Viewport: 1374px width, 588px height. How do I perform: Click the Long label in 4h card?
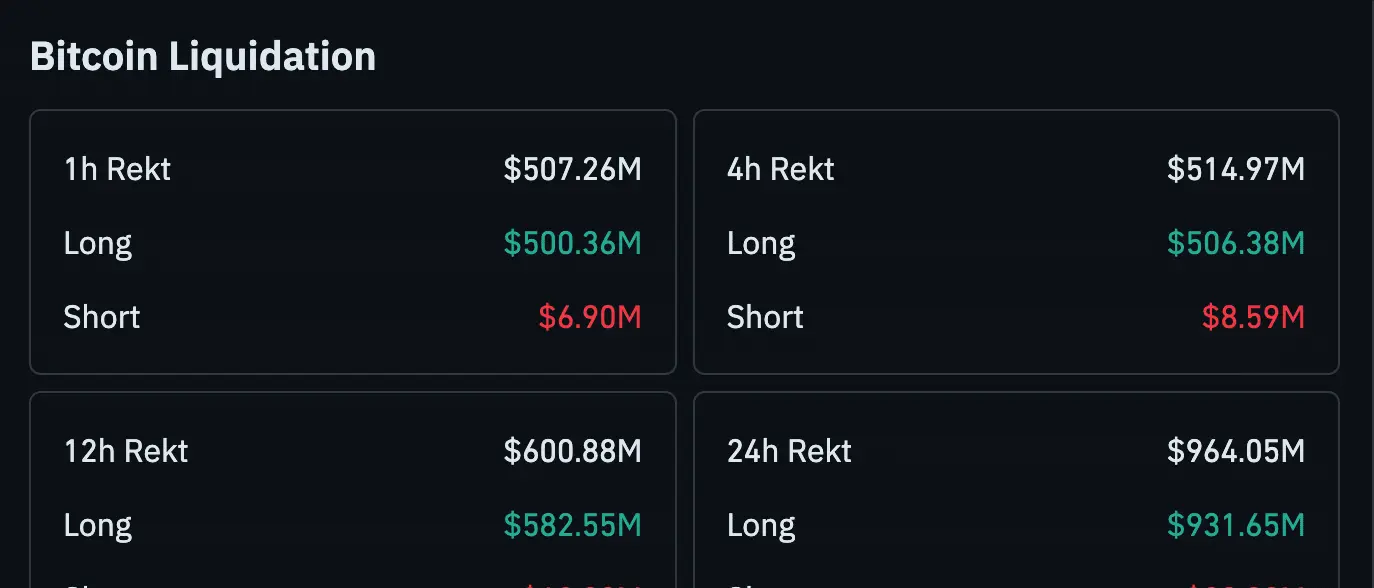coord(761,244)
